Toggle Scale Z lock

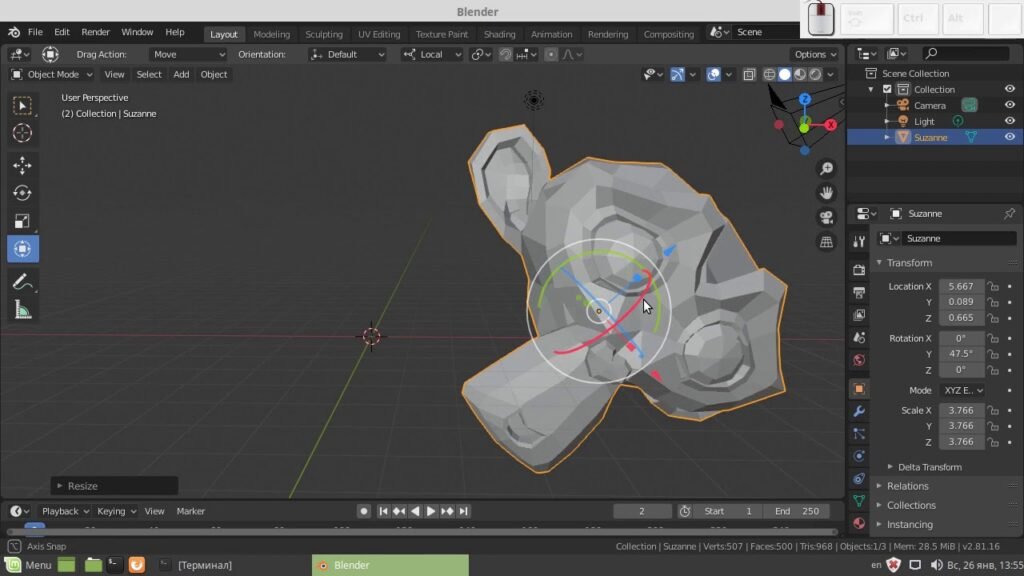click(993, 442)
